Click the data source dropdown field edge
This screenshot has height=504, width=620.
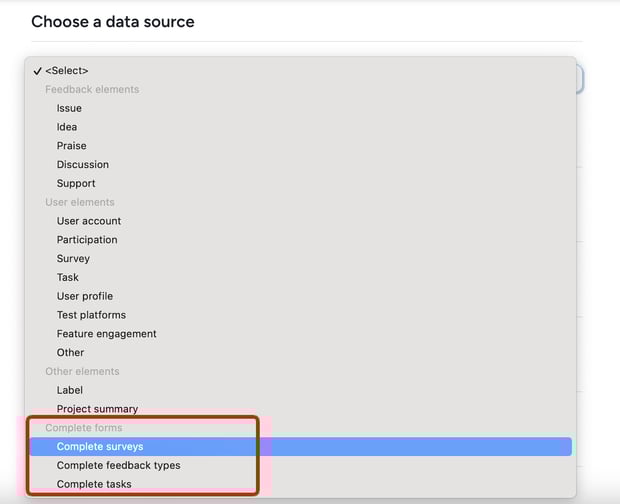pos(580,79)
